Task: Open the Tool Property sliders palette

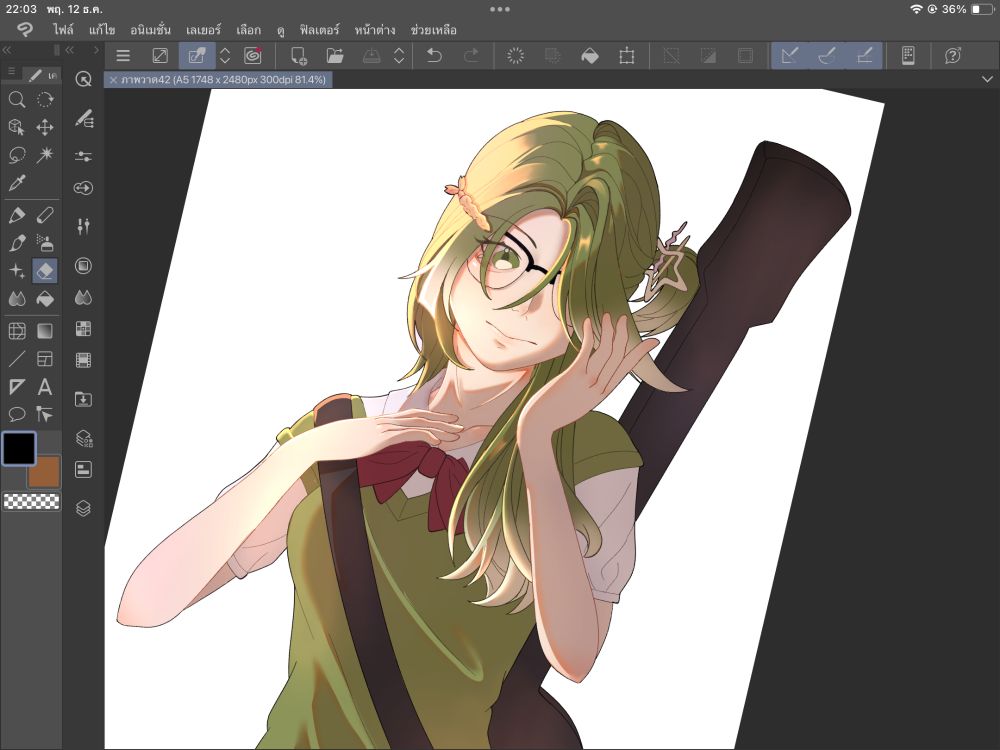Action: coord(84,156)
